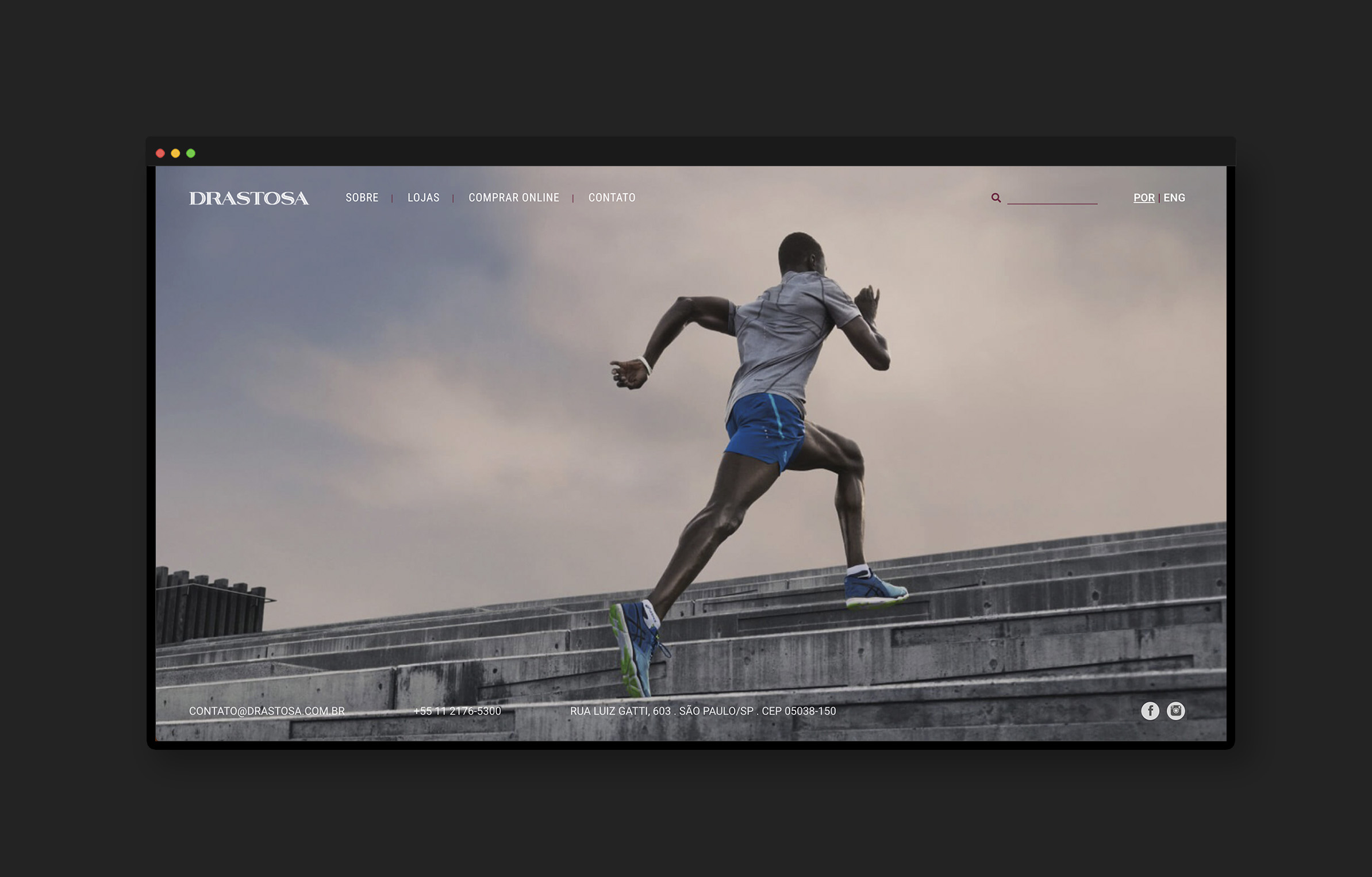Click the red close window dot

coord(160,153)
